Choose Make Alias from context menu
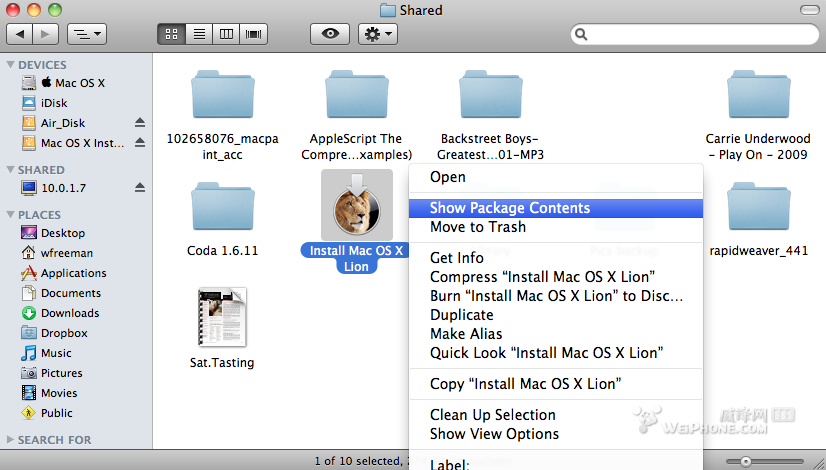Screen dimensions: 826x470 click(556, 334)
